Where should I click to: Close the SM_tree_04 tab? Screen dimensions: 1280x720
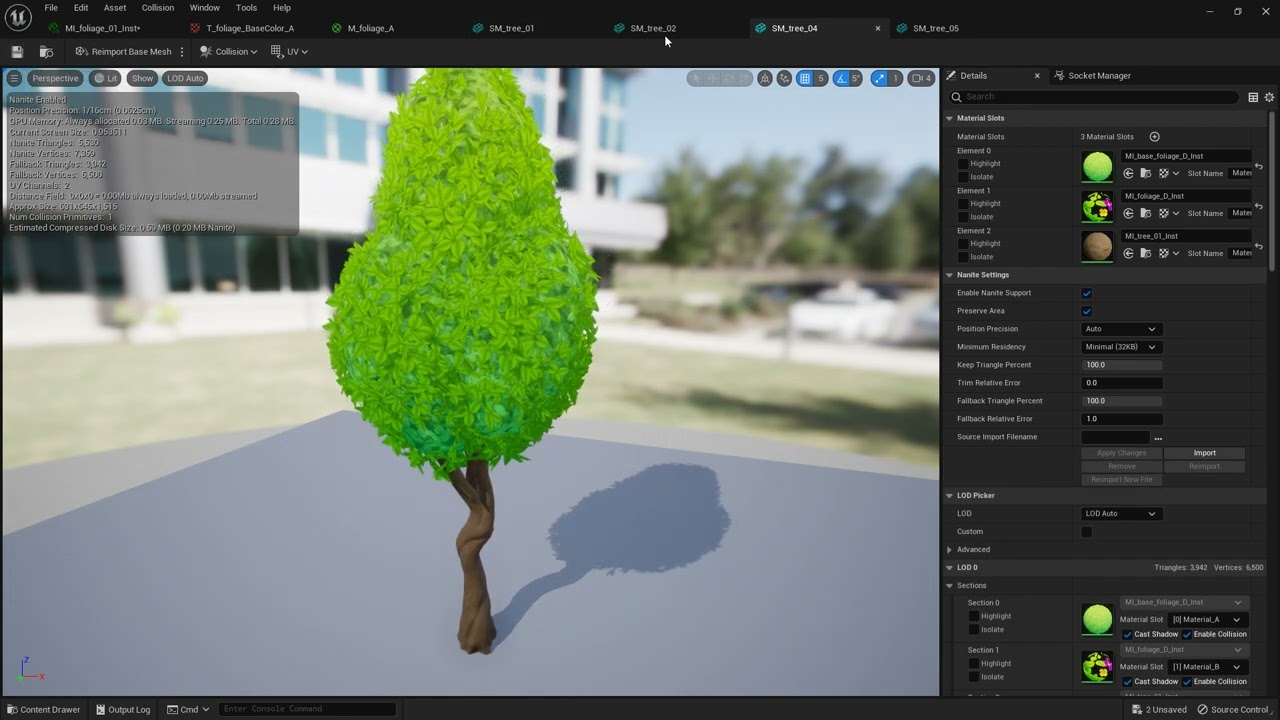pos(878,28)
